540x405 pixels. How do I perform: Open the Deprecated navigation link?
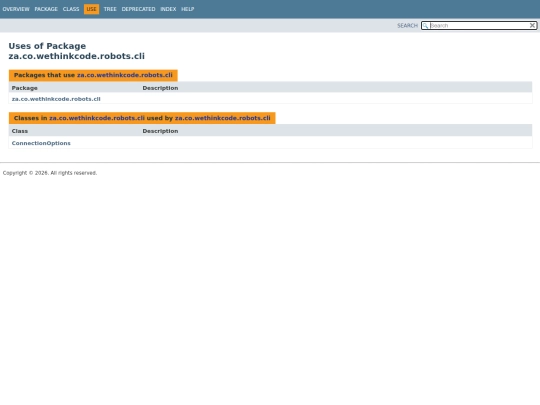coord(138,9)
